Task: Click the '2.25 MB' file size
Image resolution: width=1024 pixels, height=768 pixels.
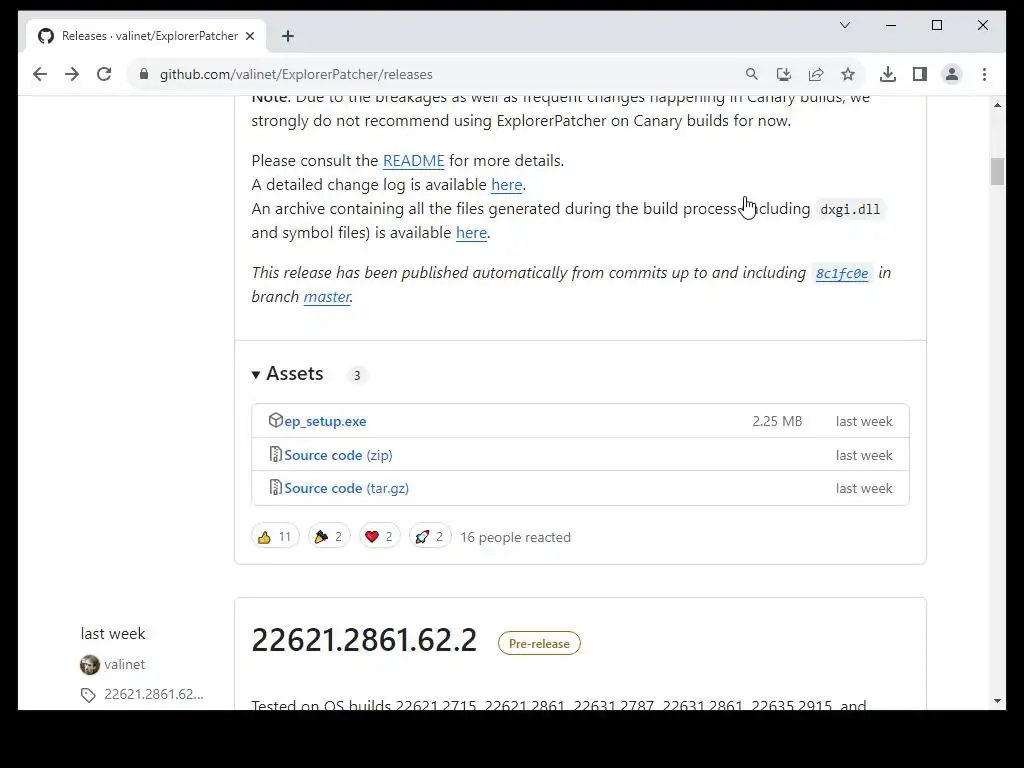Action: (777, 422)
